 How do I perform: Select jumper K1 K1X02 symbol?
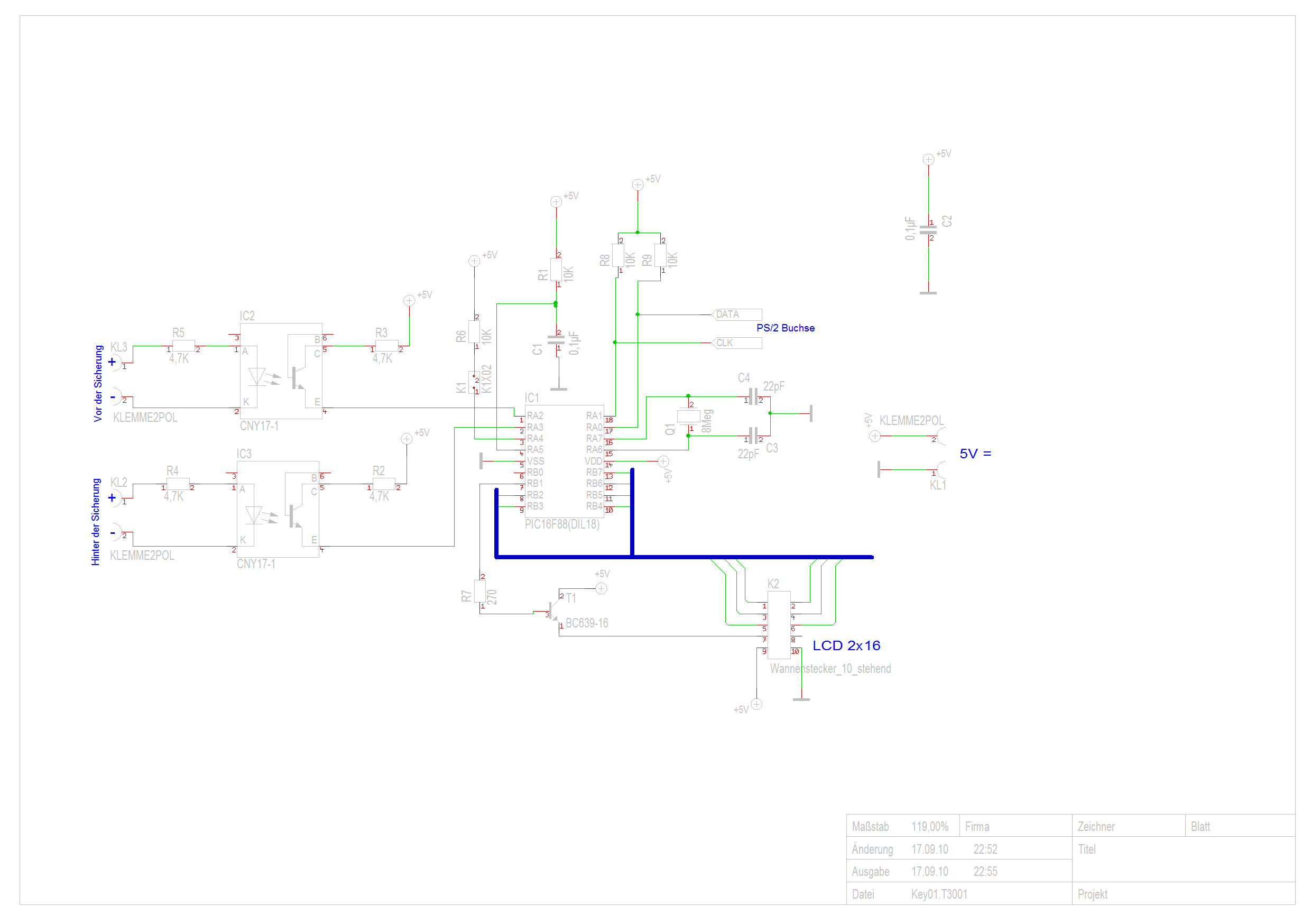pyautogui.click(x=474, y=383)
